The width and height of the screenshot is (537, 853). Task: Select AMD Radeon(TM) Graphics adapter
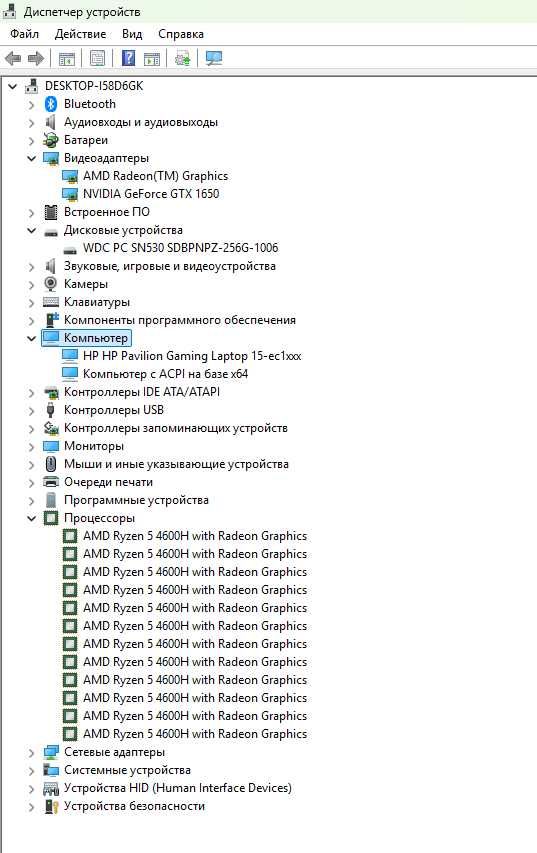pos(155,176)
